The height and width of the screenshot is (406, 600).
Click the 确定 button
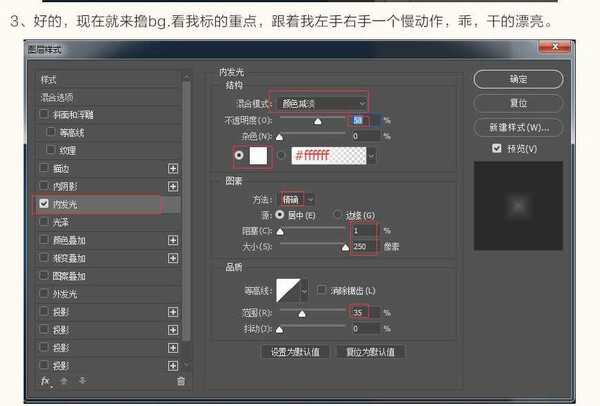click(x=518, y=78)
